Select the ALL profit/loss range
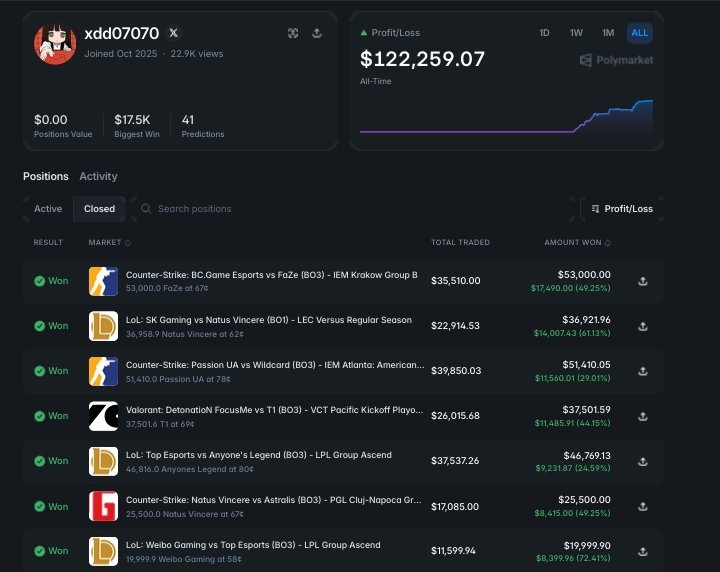 coord(640,33)
